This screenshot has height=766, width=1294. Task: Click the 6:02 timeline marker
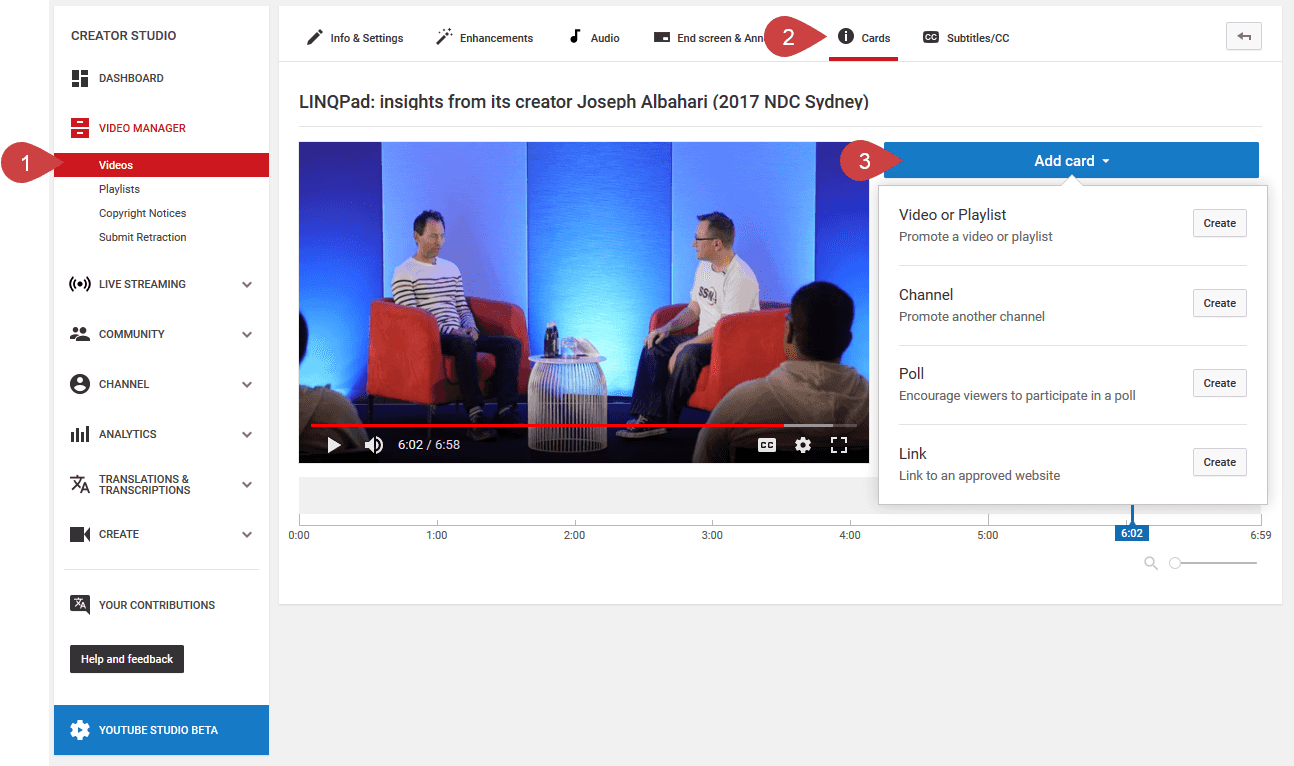click(1131, 533)
